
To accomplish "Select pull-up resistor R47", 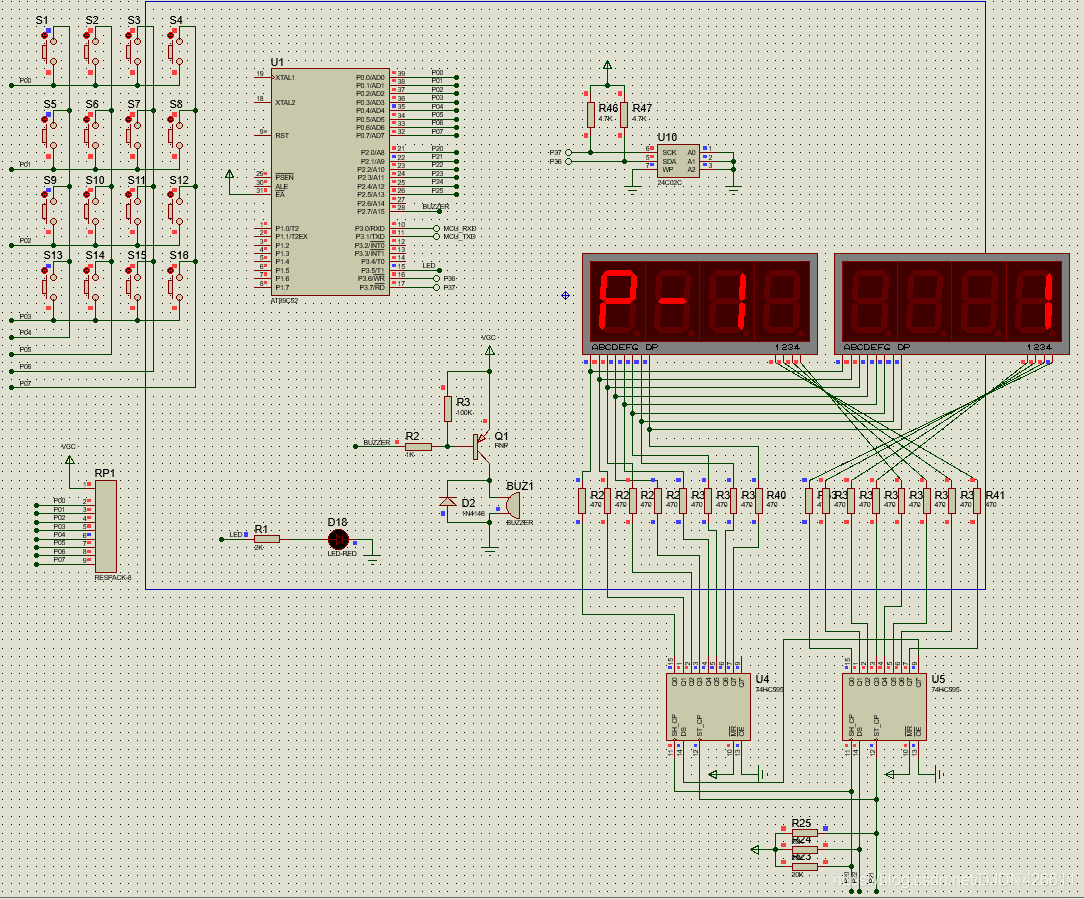I will 624,115.
